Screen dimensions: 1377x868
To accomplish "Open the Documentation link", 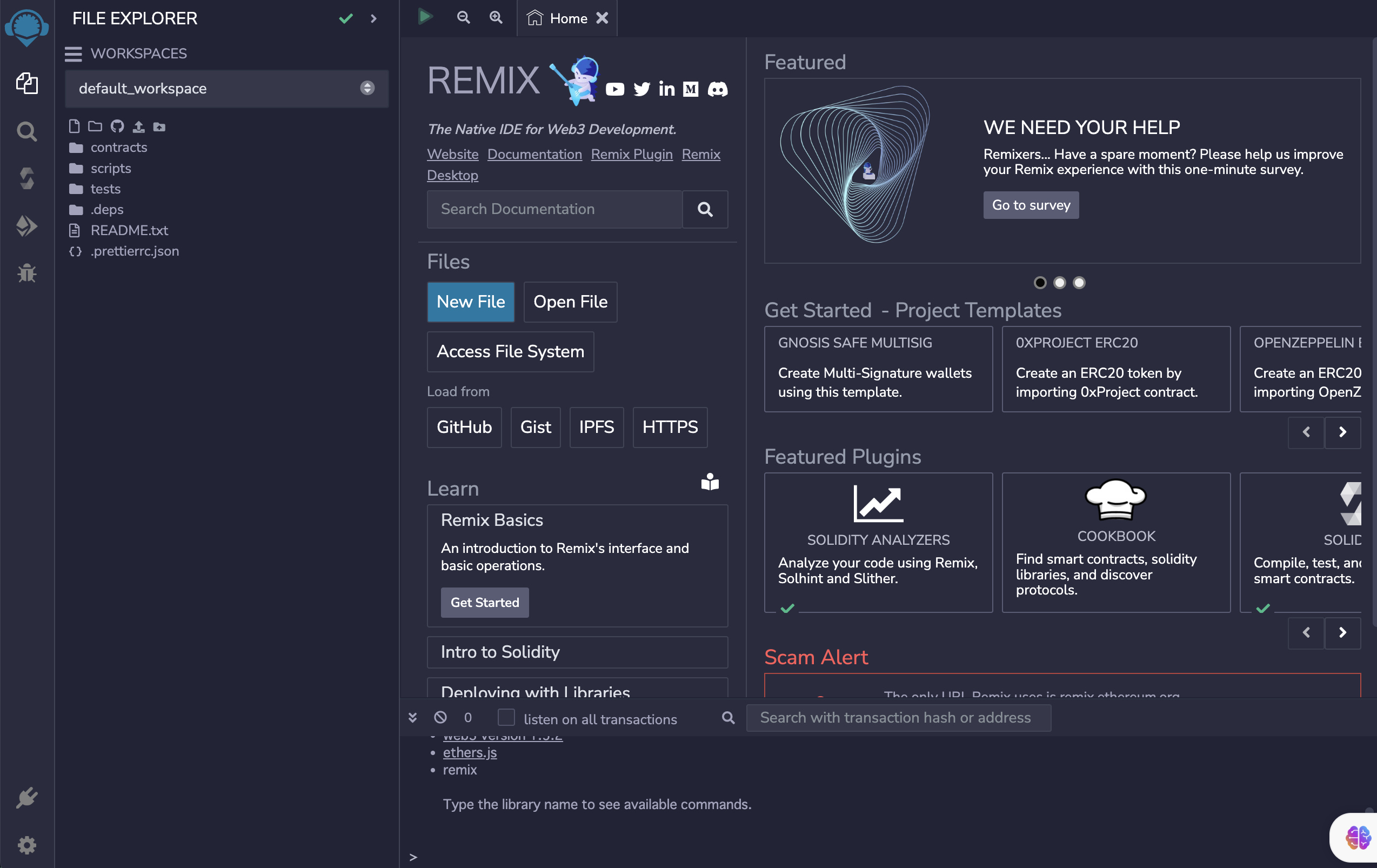I will (x=534, y=154).
